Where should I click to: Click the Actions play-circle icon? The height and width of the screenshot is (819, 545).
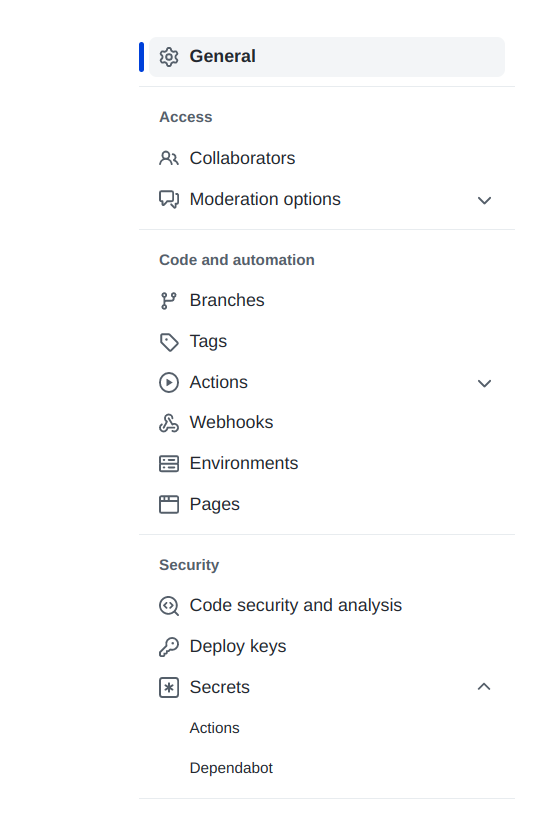[x=169, y=382]
